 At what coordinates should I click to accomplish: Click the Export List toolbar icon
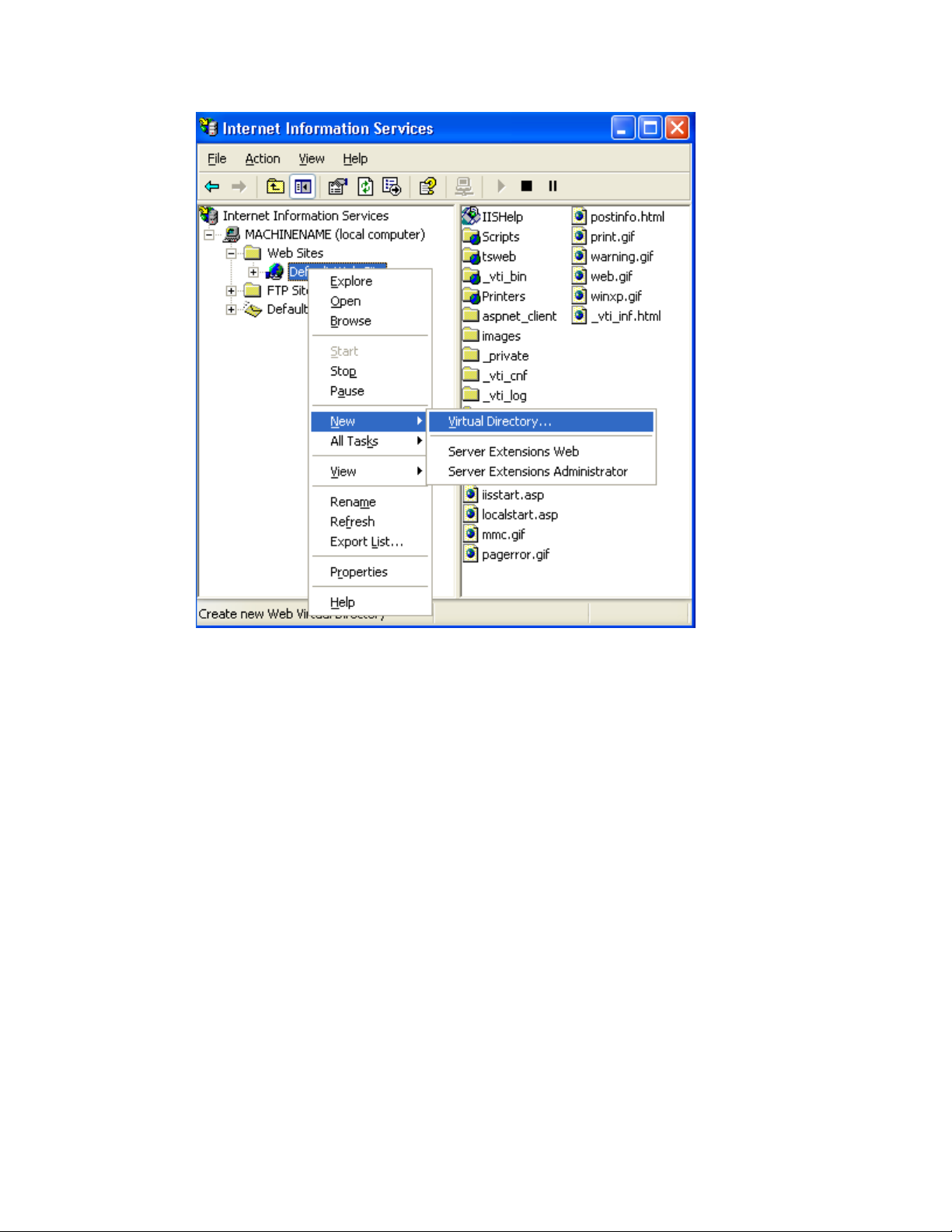pyautogui.click(x=392, y=187)
